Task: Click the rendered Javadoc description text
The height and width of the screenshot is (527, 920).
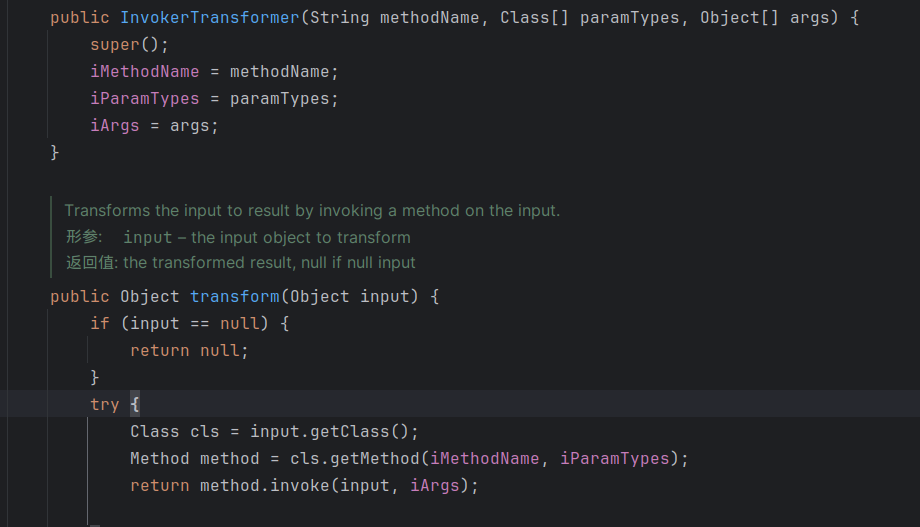Action: (312, 211)
